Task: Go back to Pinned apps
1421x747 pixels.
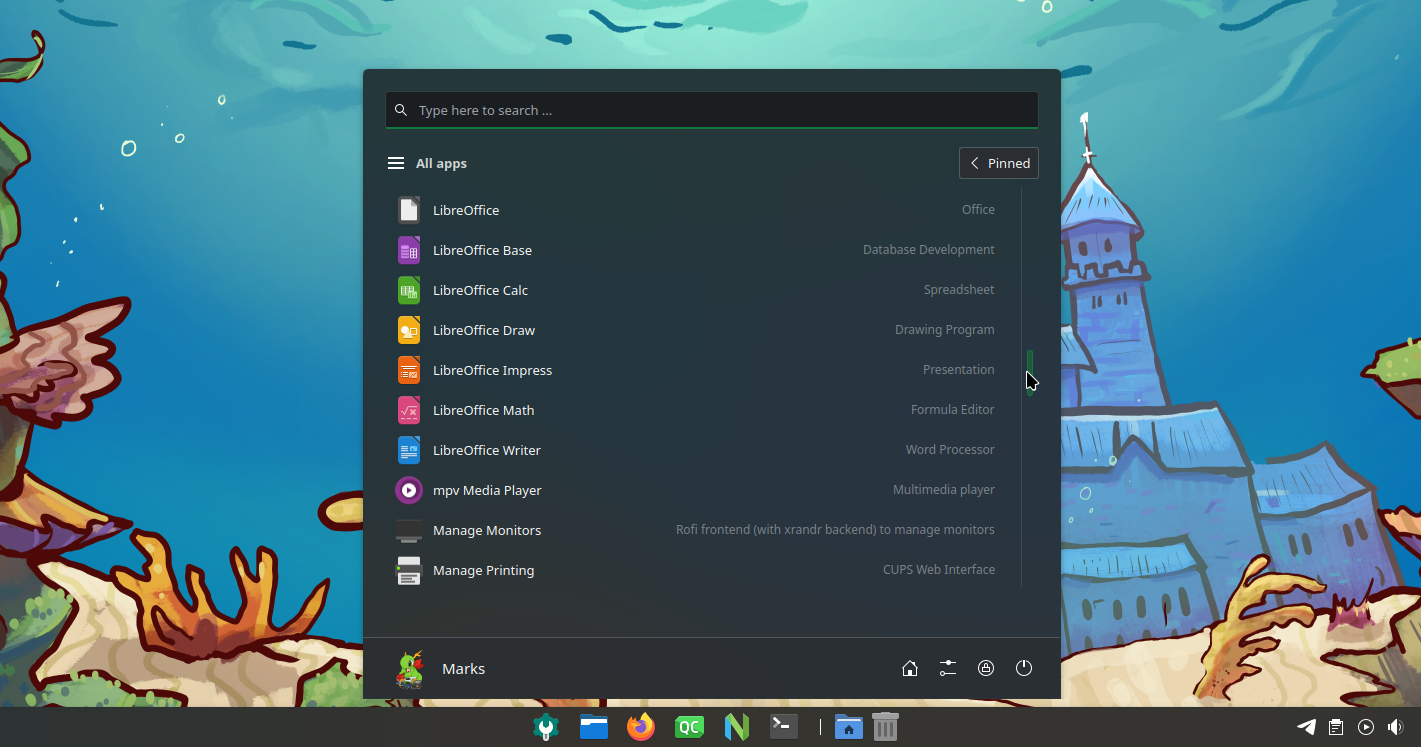Action: [x=999, y=163]
